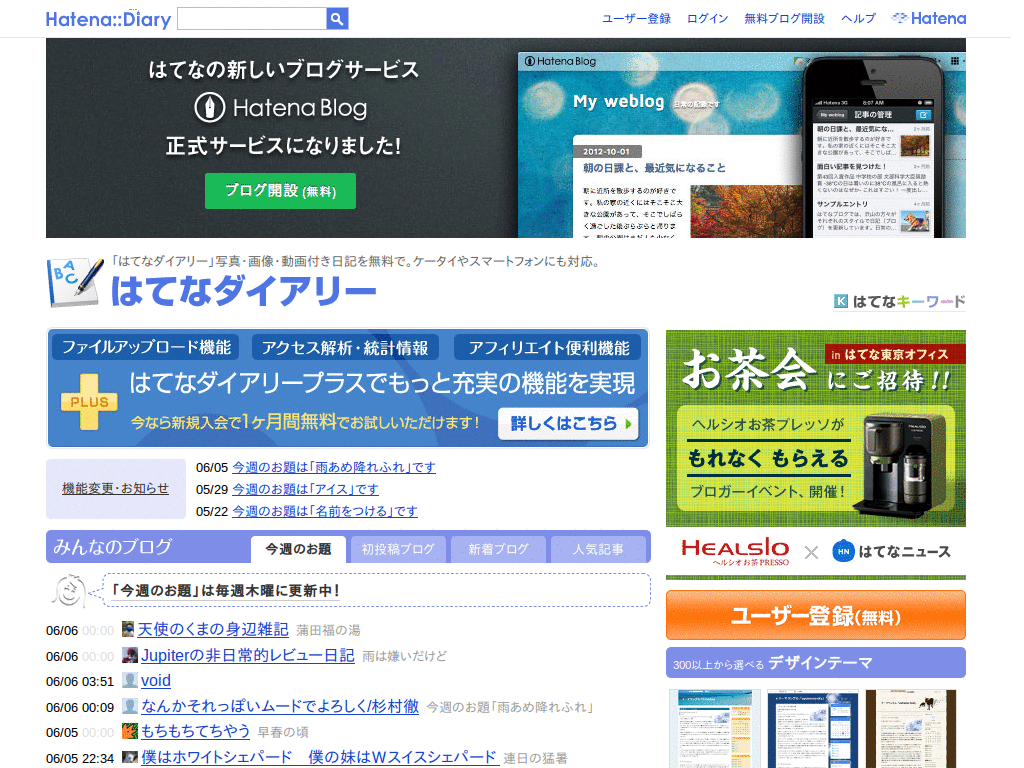Select the first blue design theme thumbnail

714,728
